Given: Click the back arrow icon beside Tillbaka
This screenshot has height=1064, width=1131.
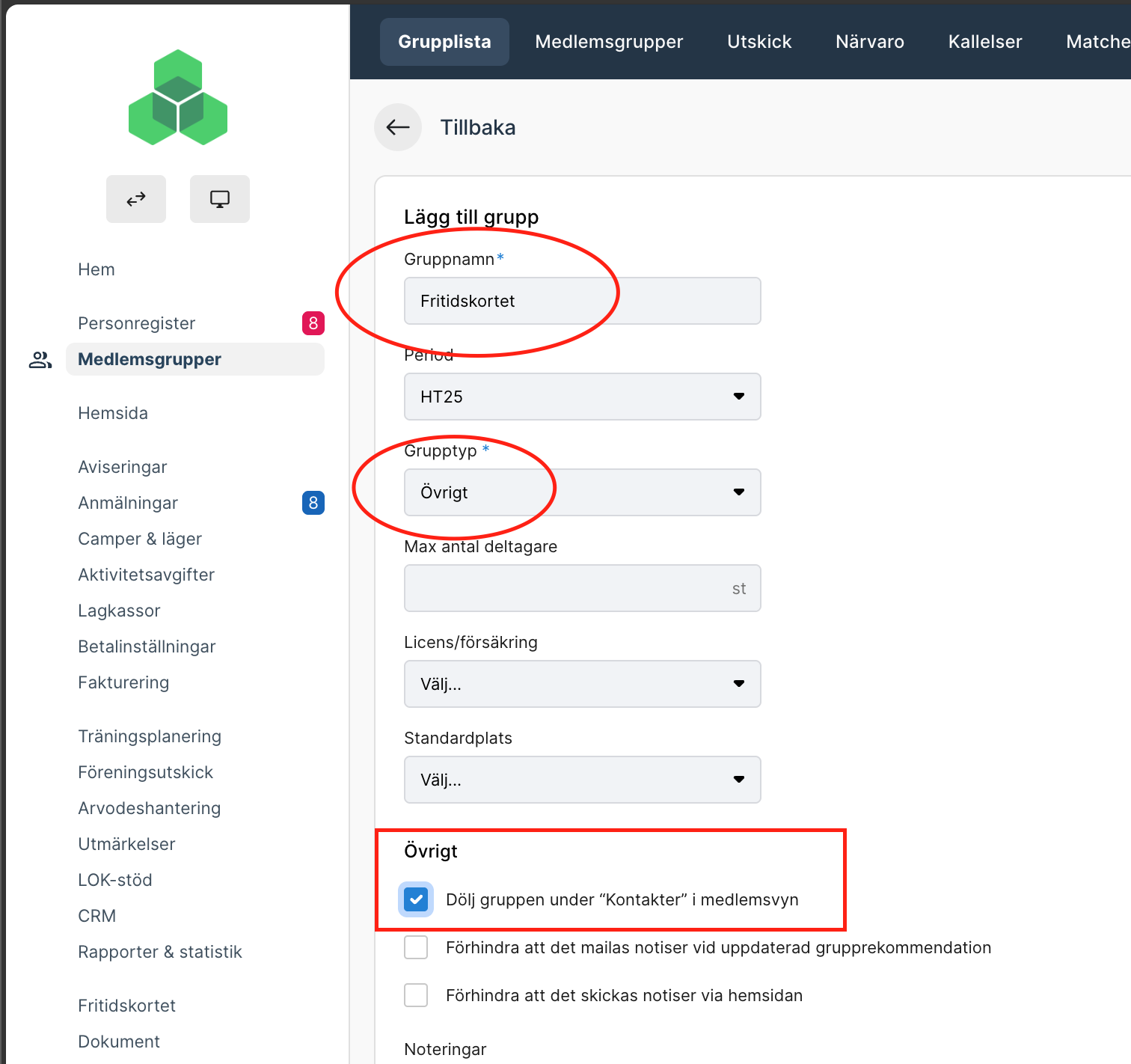Looking at the screenshot, I should [x=398, y=127].
